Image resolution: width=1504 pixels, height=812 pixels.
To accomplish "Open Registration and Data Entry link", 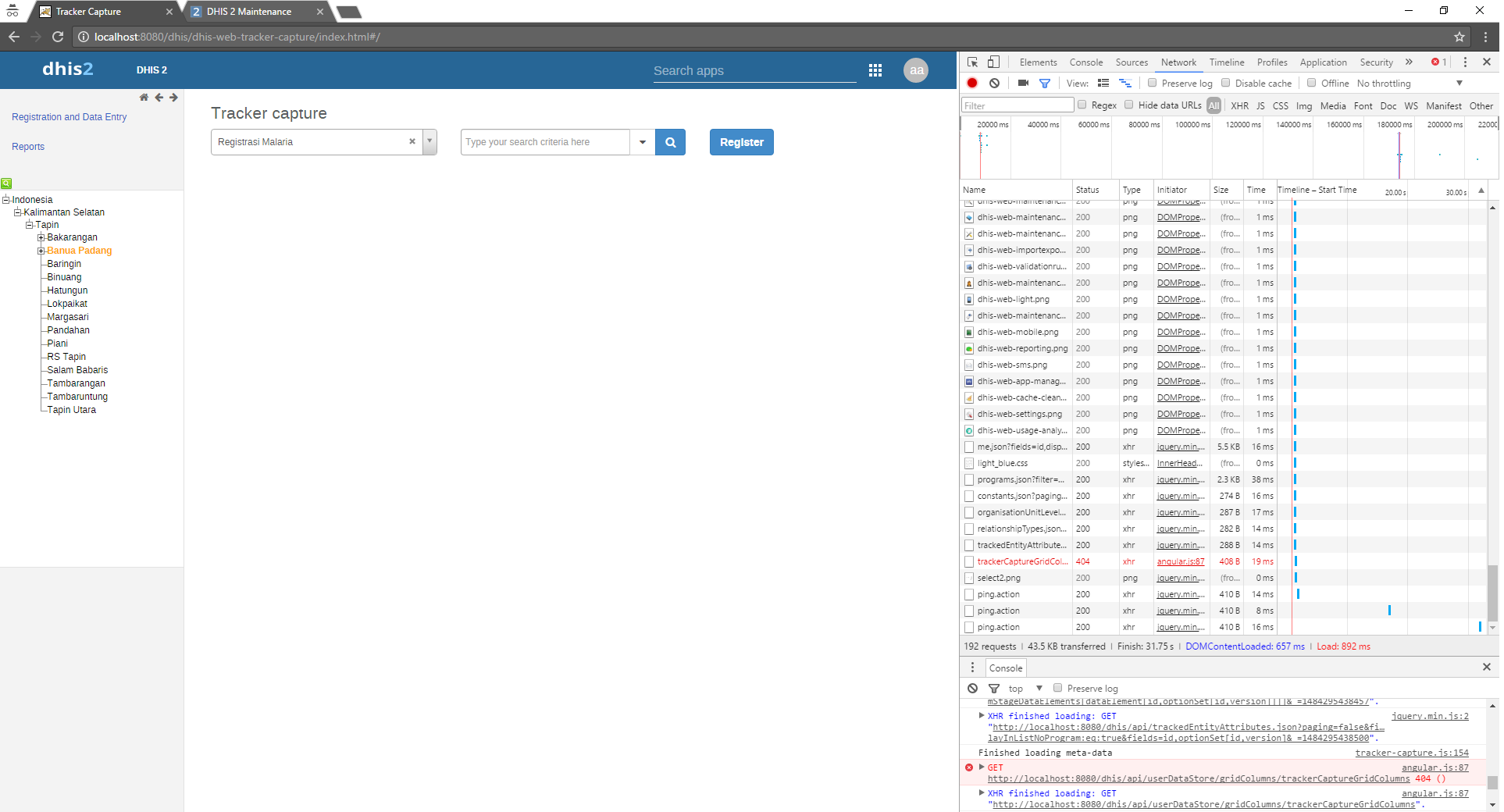I will pos(69,117).
